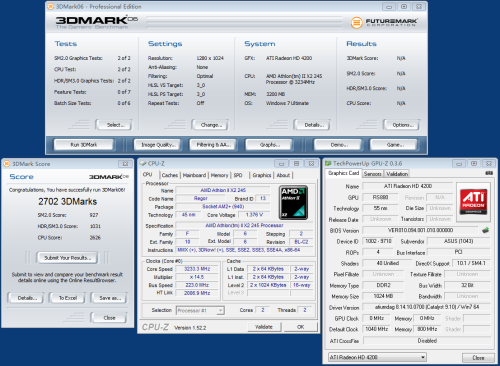
Task: Click the ATI CrossFire Disabled field
Action: click(x=427, y=341)
